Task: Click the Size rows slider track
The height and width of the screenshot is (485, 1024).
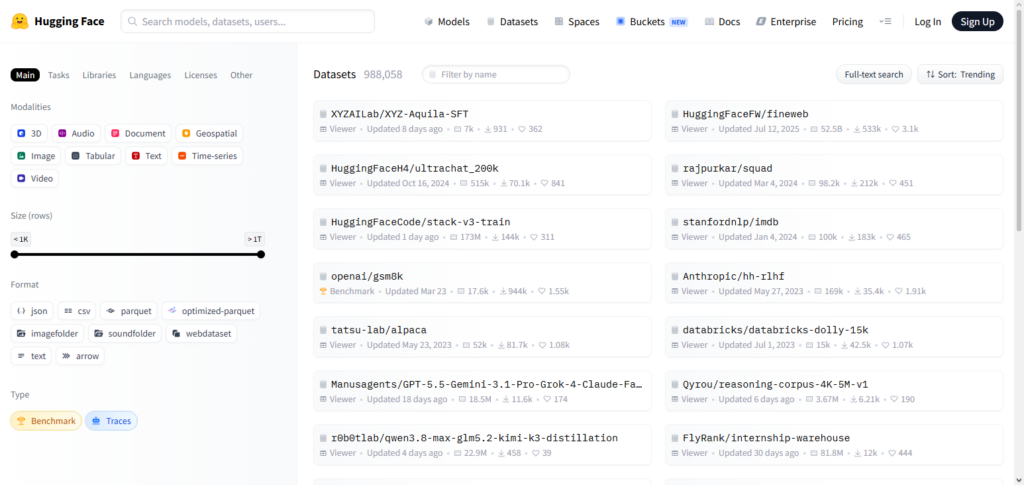Action: [x=137, y=255]
